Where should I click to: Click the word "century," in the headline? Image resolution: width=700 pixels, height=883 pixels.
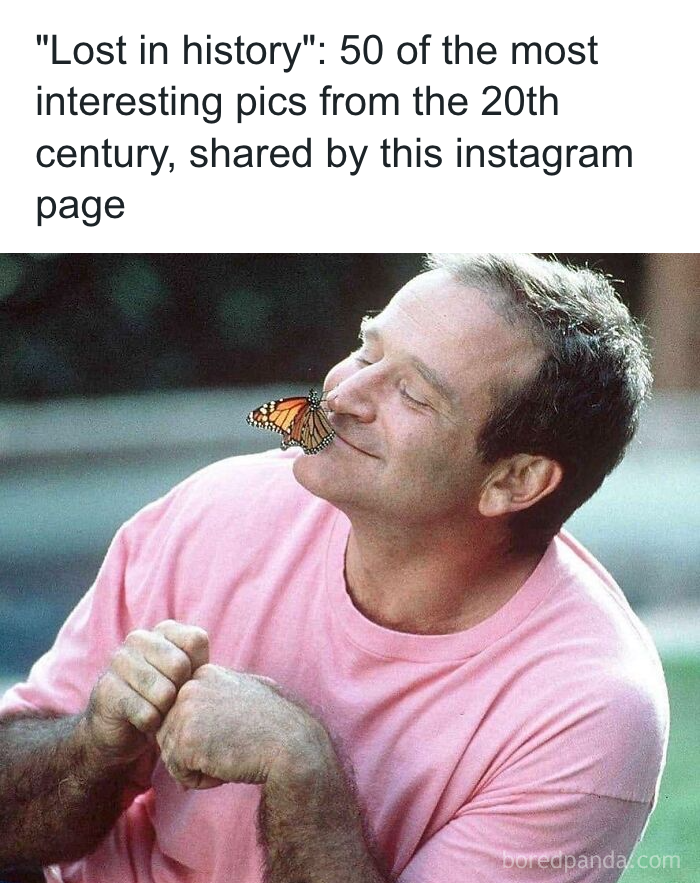[105, 155]
